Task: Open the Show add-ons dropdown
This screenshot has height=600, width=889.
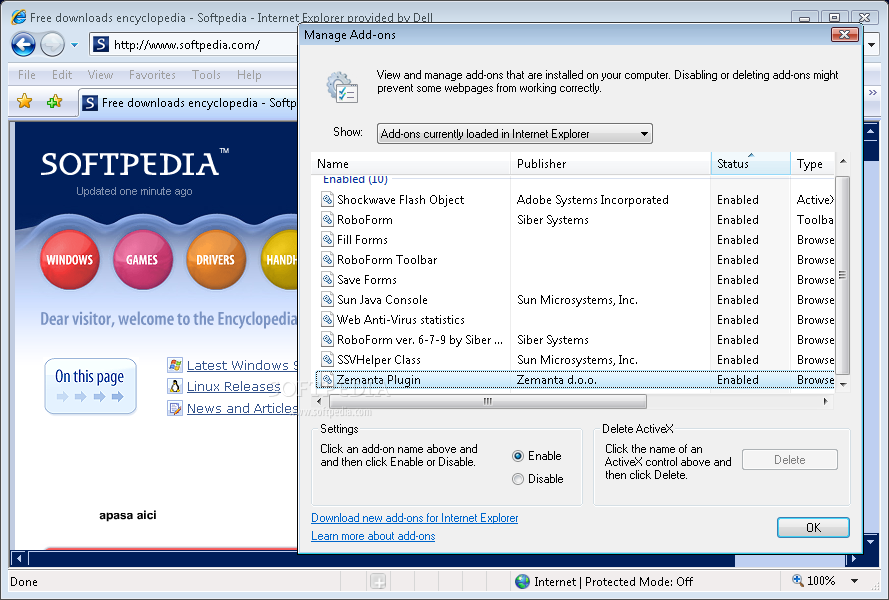Action: coord(515,134)
